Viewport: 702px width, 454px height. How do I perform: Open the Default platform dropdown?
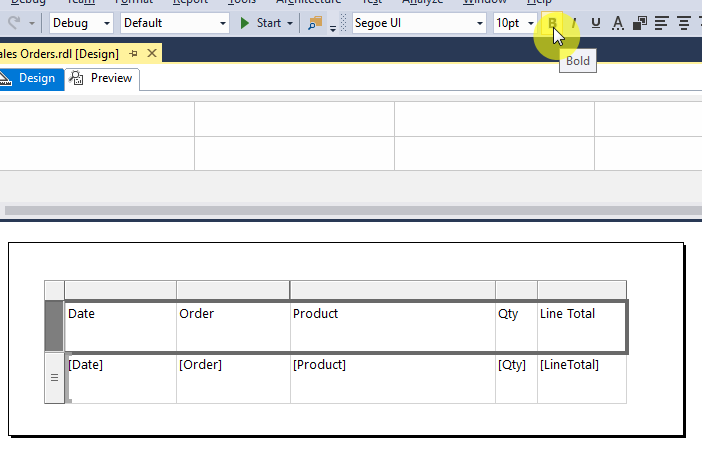175,23
